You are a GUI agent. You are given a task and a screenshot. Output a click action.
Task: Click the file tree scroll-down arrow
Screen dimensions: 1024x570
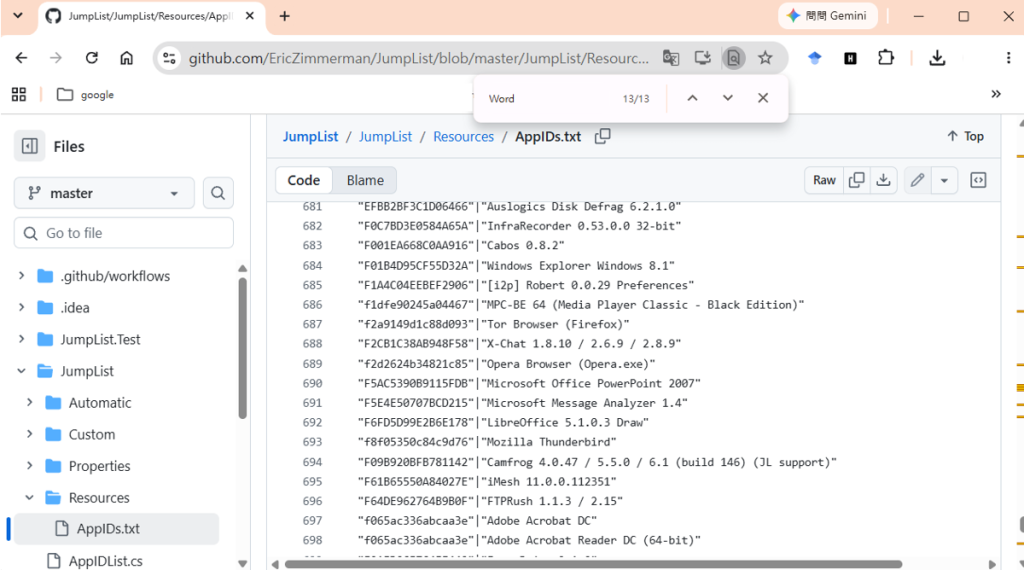[242, 563]
